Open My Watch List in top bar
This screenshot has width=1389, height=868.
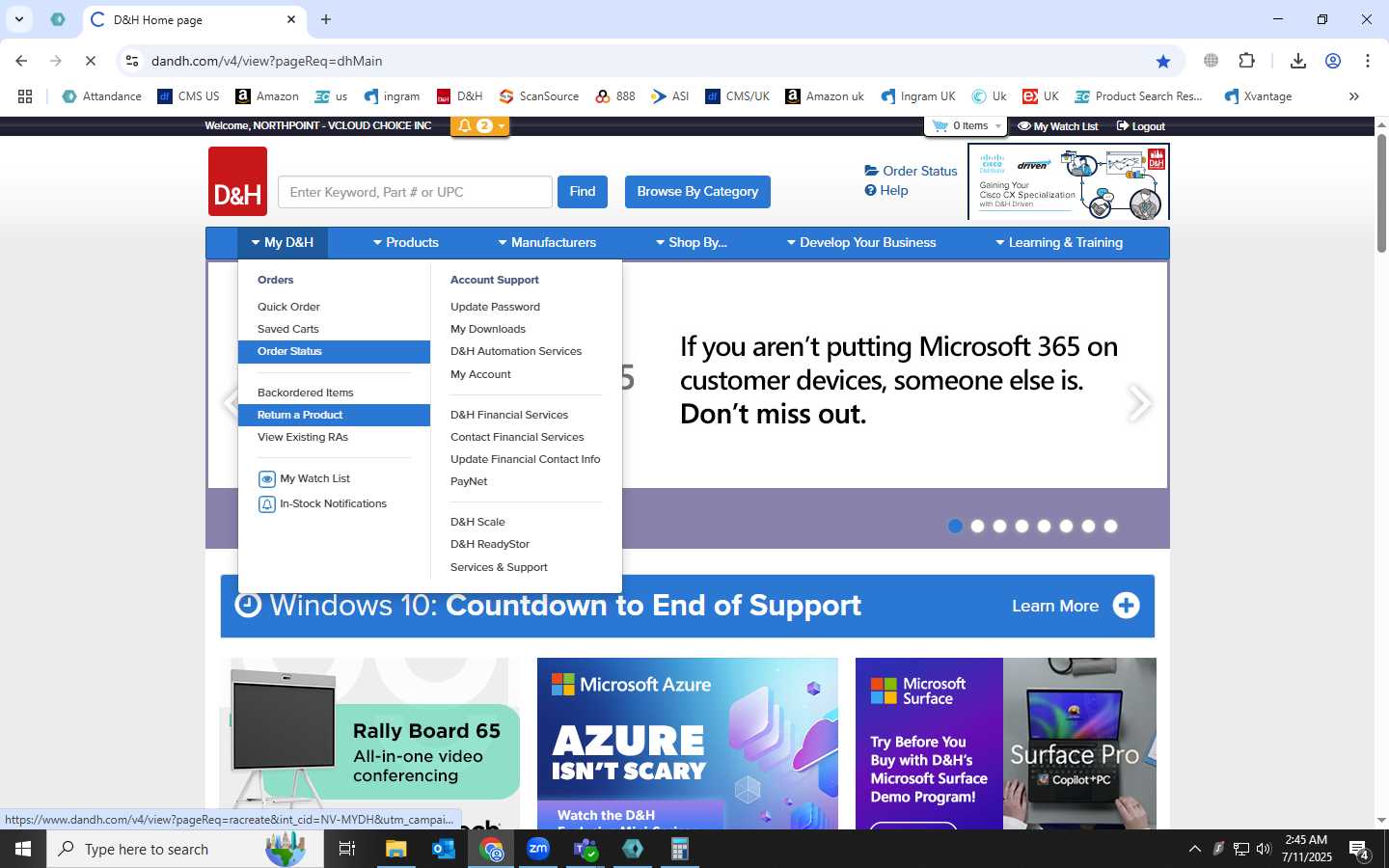click(1058, 126)
